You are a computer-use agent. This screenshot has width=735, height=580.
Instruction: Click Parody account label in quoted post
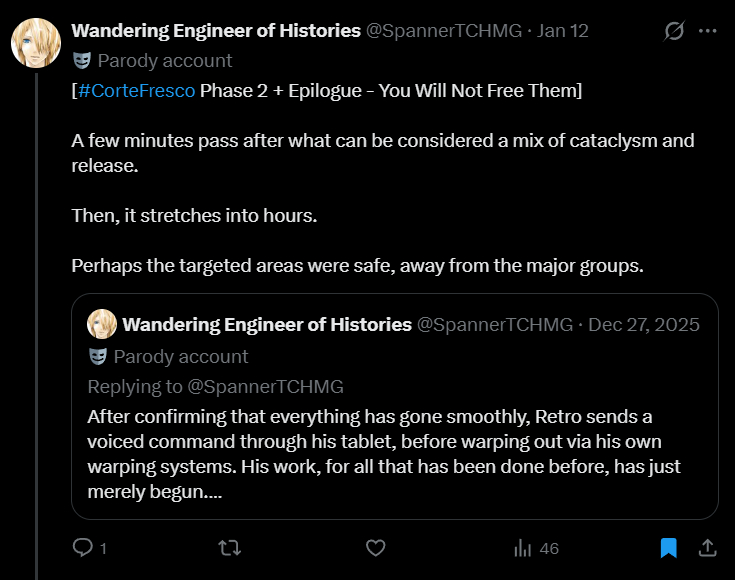(x=180, y=356)
